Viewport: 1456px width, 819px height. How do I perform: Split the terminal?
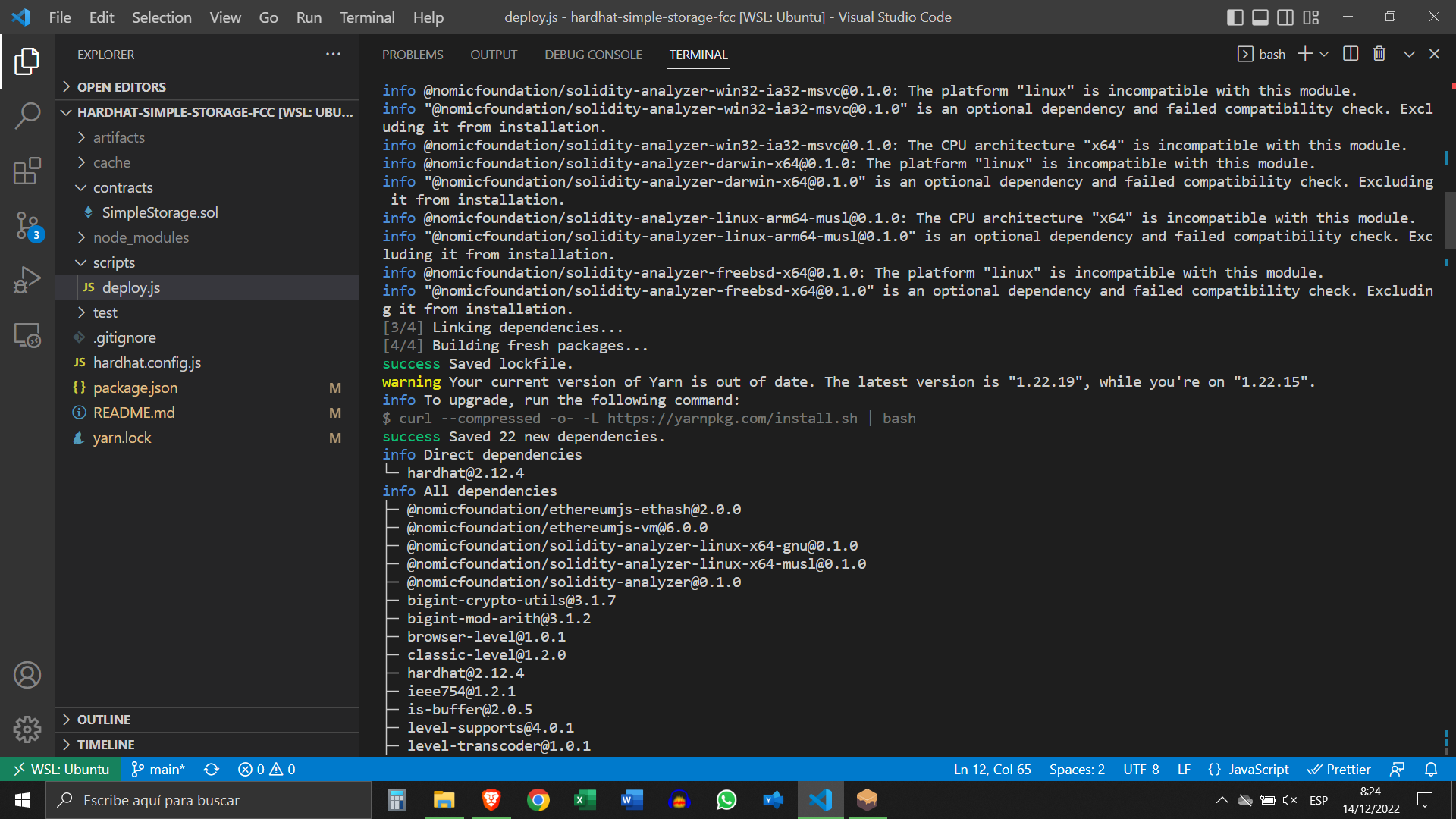[1350, 53]
